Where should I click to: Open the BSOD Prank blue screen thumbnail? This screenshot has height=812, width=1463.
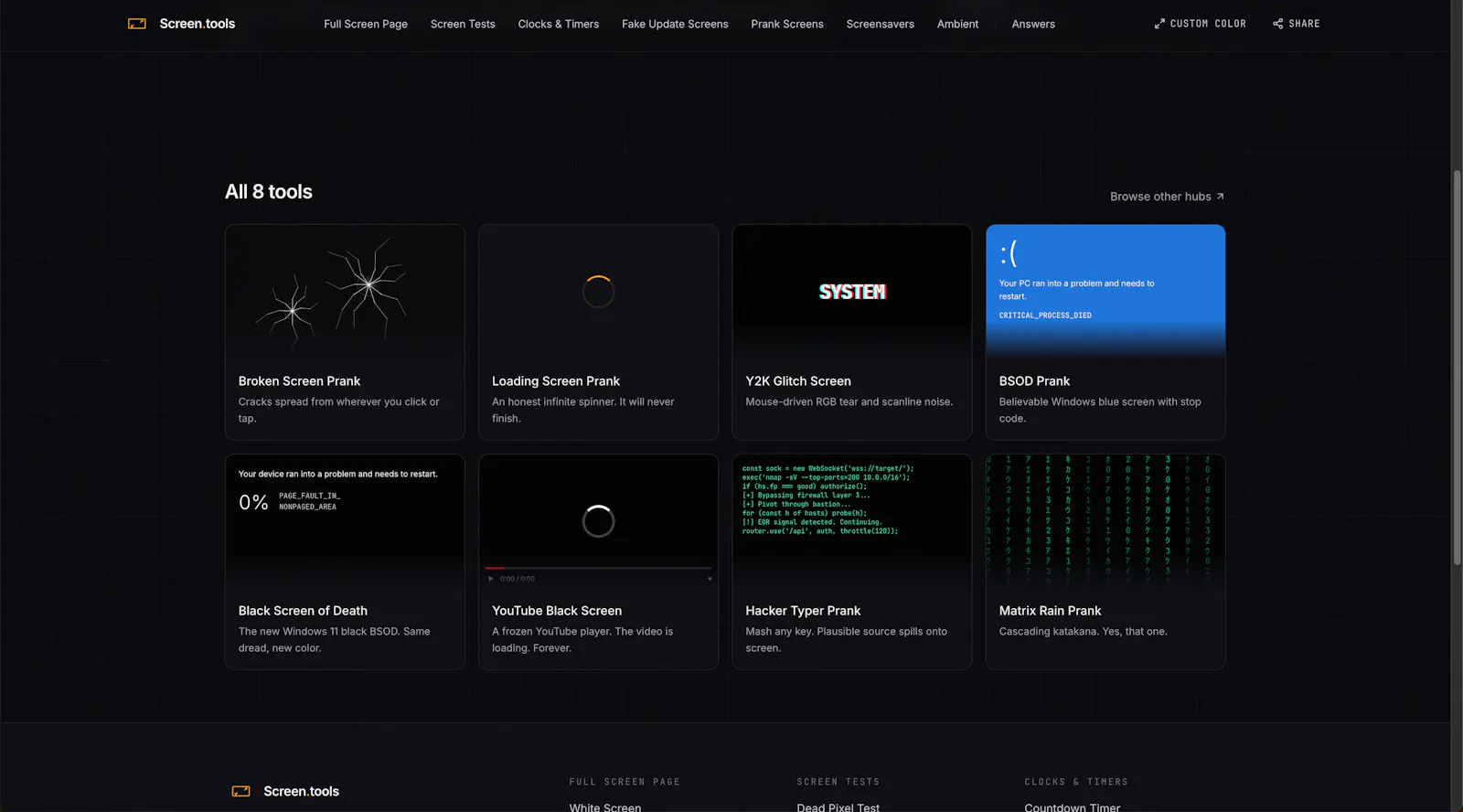1105,292
